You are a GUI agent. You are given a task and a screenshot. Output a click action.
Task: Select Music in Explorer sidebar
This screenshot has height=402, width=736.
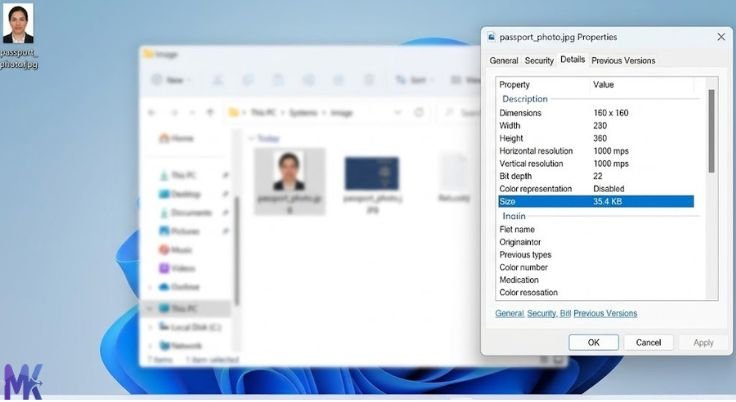tap(176, 249)
